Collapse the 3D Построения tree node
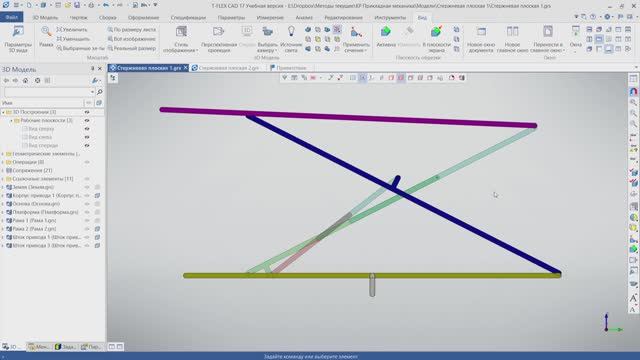This screenshot has height=360, width=640. (x=3, y=112)
